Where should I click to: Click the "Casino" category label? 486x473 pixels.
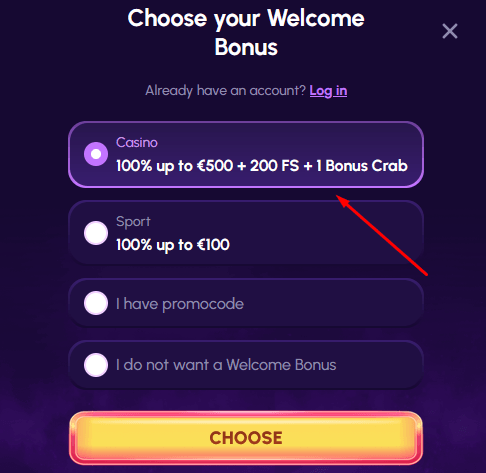(x=137, y=143)
